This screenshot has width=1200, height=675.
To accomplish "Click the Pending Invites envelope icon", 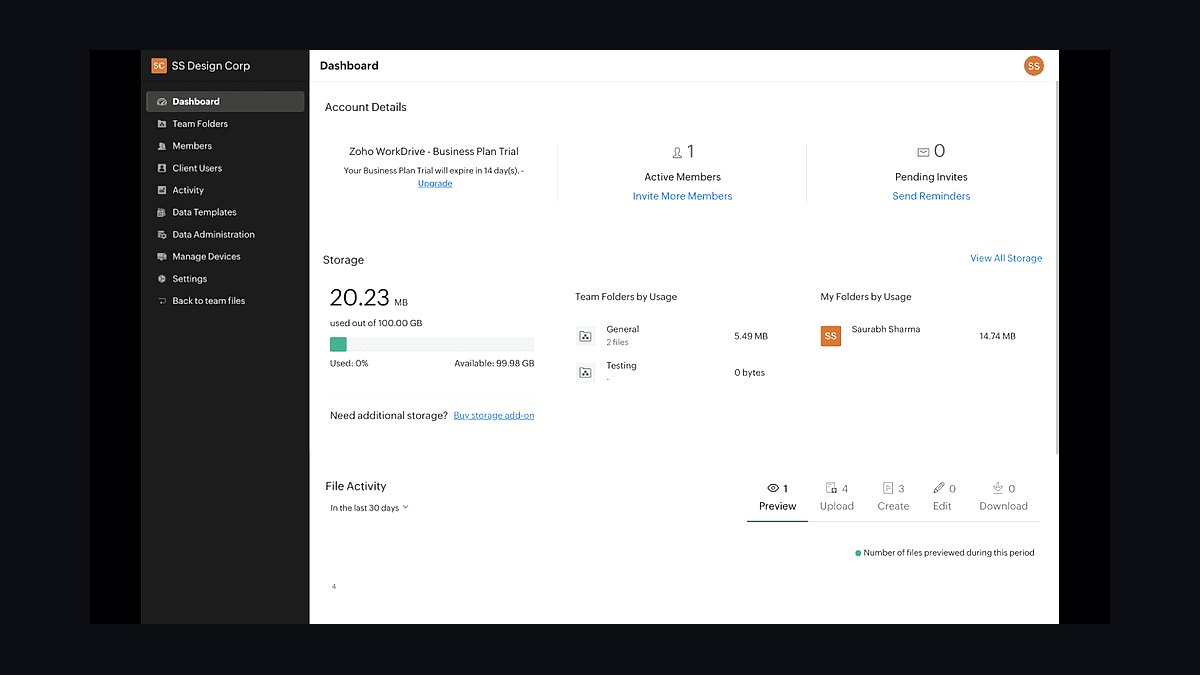I will [923, 152].
